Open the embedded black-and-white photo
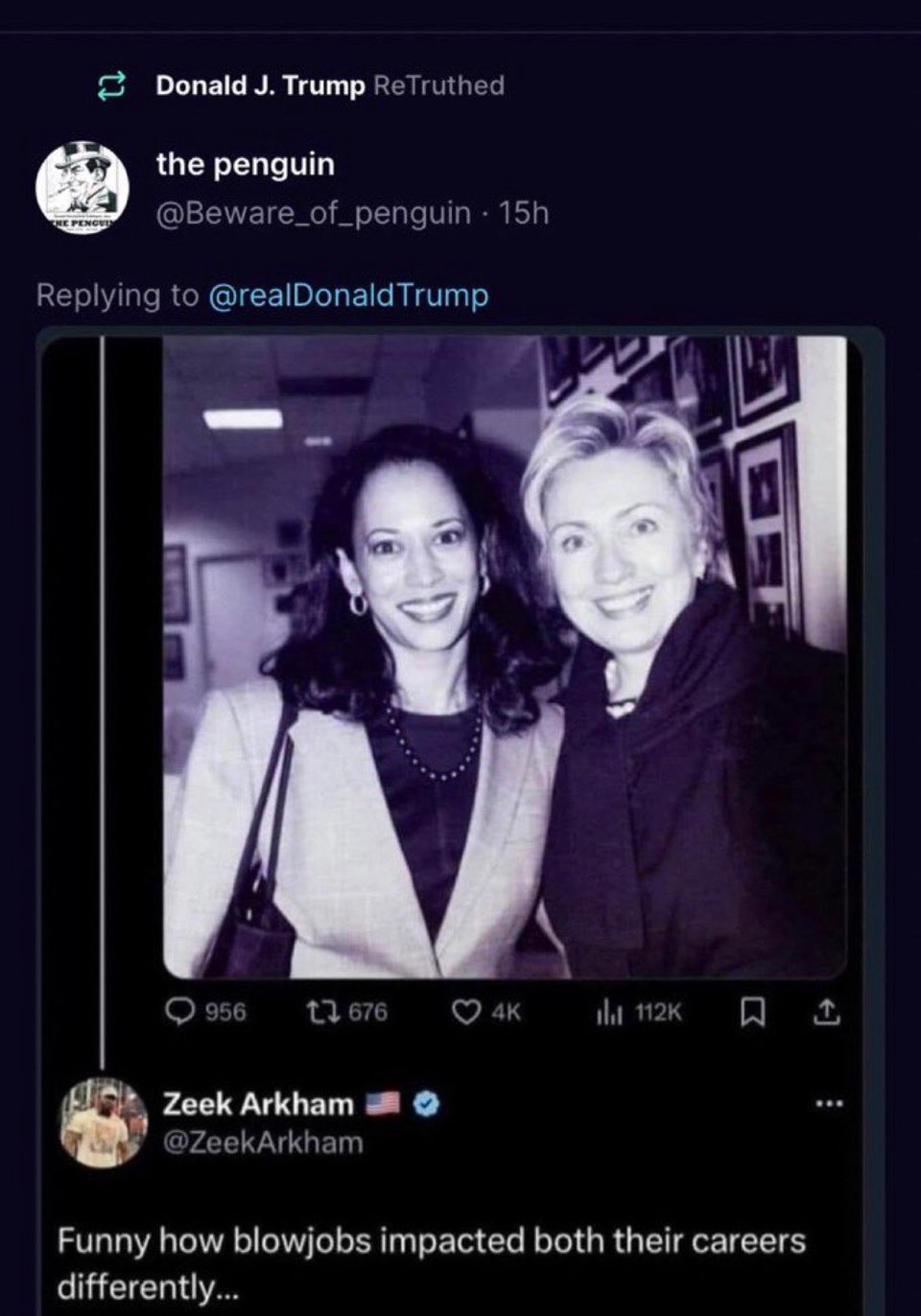 [505, 656]
